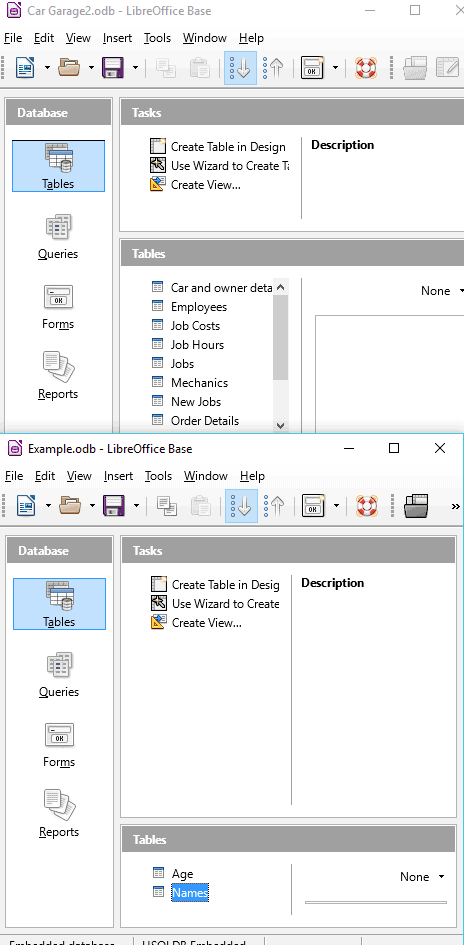Select Mechanics table
This screenshot has width=464, height=945.
coord(190,383)
